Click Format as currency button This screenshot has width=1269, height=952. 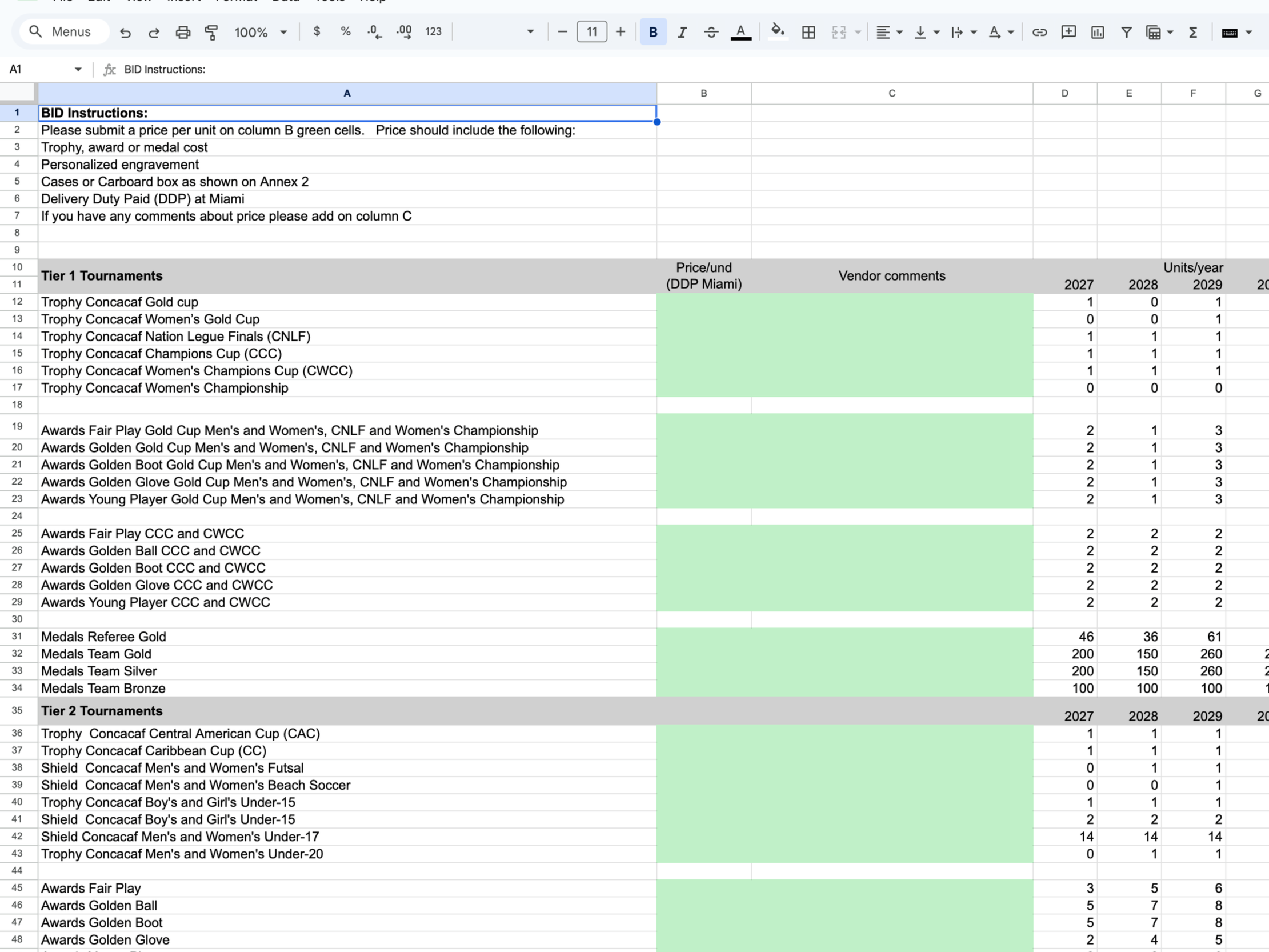317,31
